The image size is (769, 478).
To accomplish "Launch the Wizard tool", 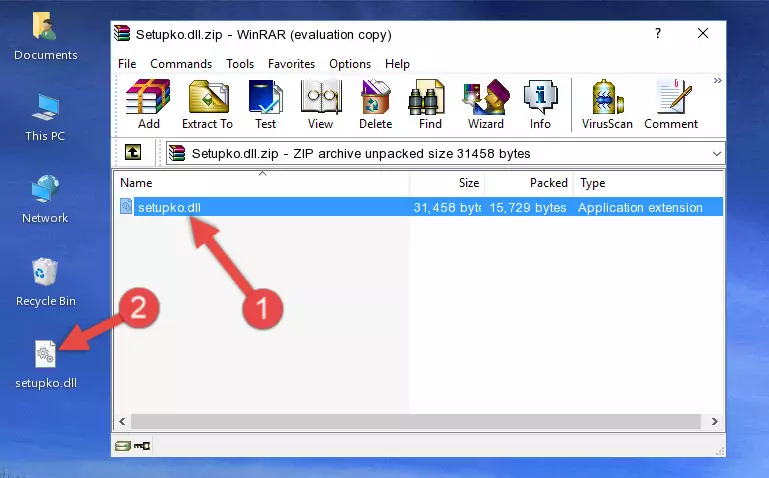I will coord(486,104).
